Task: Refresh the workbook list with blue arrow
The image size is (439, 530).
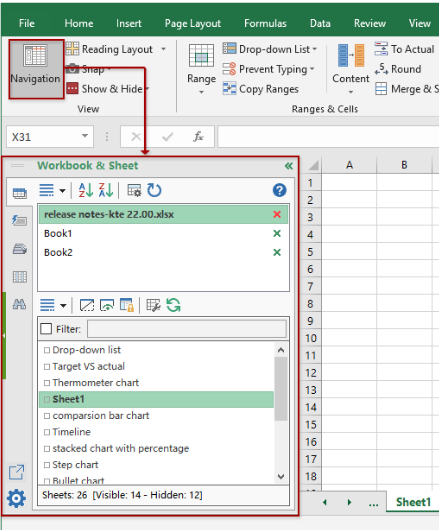Action: 154,190
